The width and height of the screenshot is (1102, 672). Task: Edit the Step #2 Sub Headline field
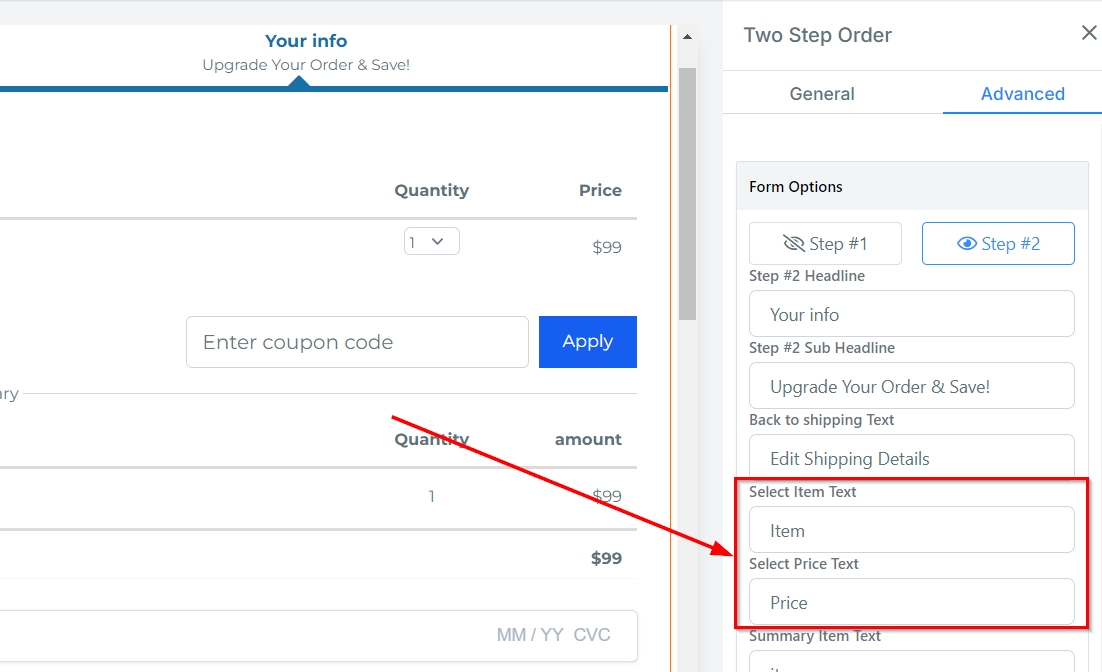click(x=911, y=386)
